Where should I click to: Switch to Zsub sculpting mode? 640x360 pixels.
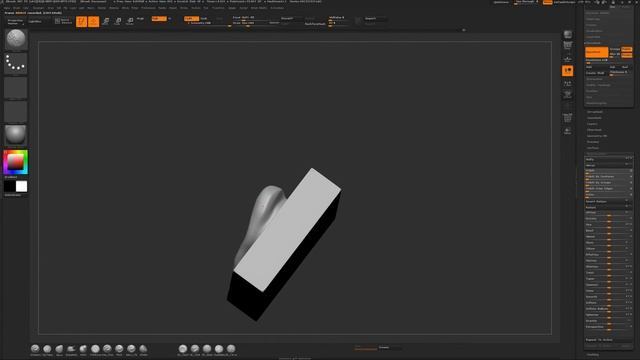(x=204, y=18)
